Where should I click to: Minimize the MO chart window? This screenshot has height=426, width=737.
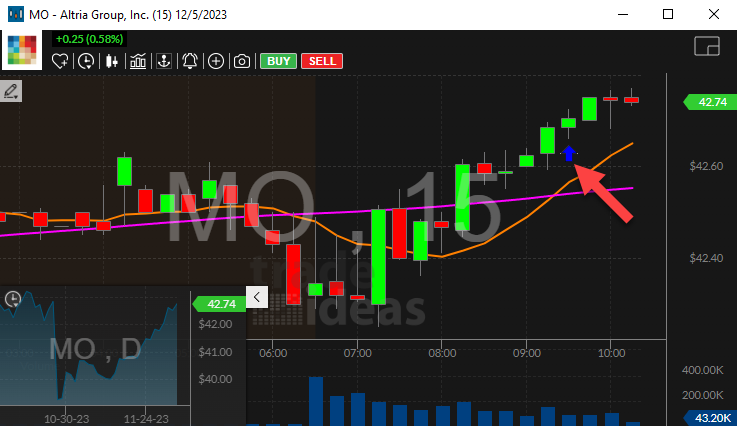(x=623, y=14)
